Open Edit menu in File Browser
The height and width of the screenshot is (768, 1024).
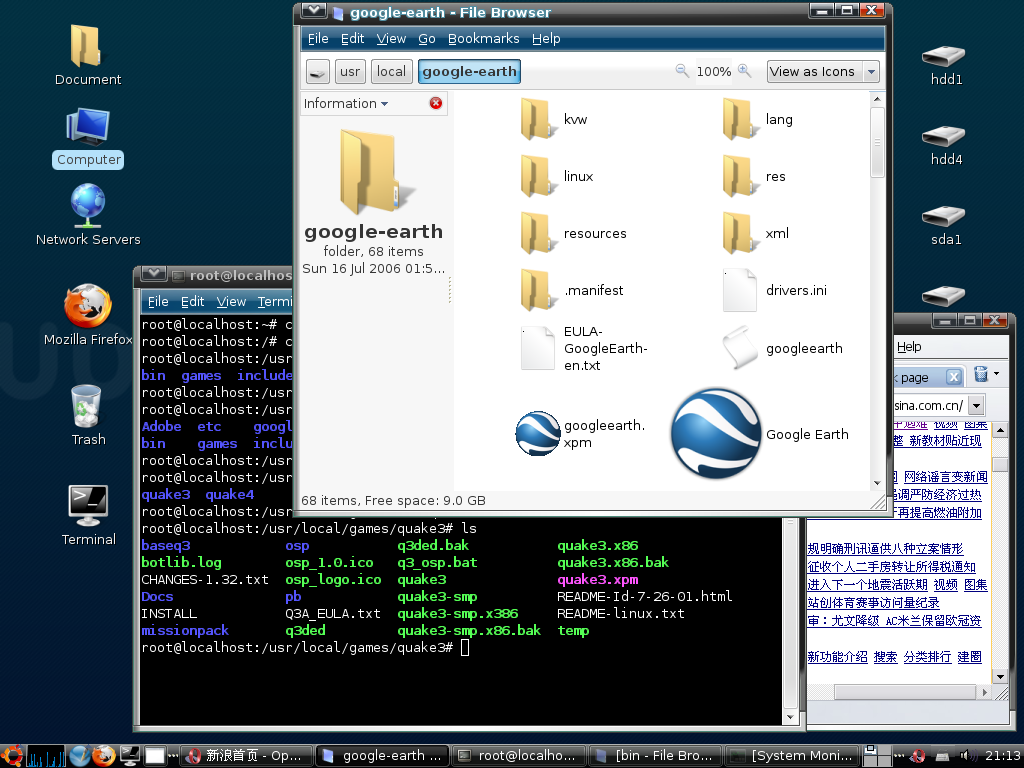[353, 39]
